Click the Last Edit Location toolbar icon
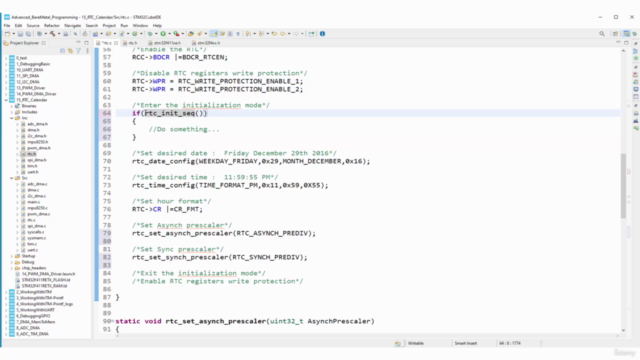This screenshot has width=640, height=360. 274,34
